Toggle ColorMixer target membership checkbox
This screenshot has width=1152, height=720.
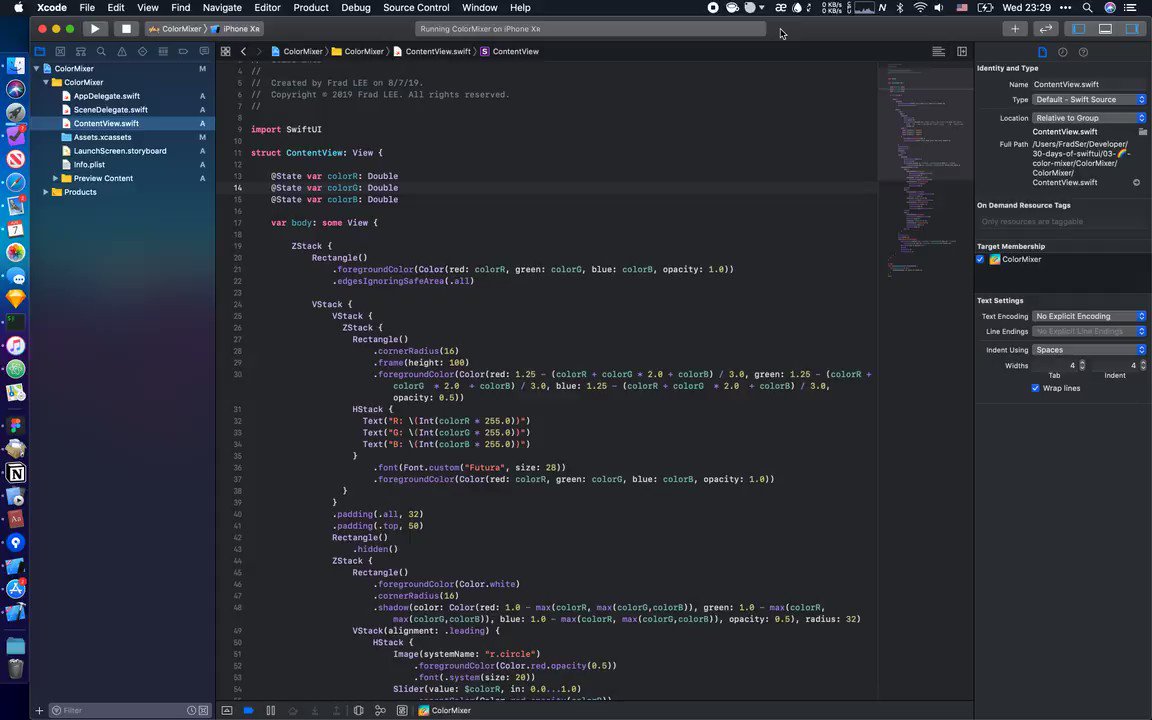tap(980, 259)
